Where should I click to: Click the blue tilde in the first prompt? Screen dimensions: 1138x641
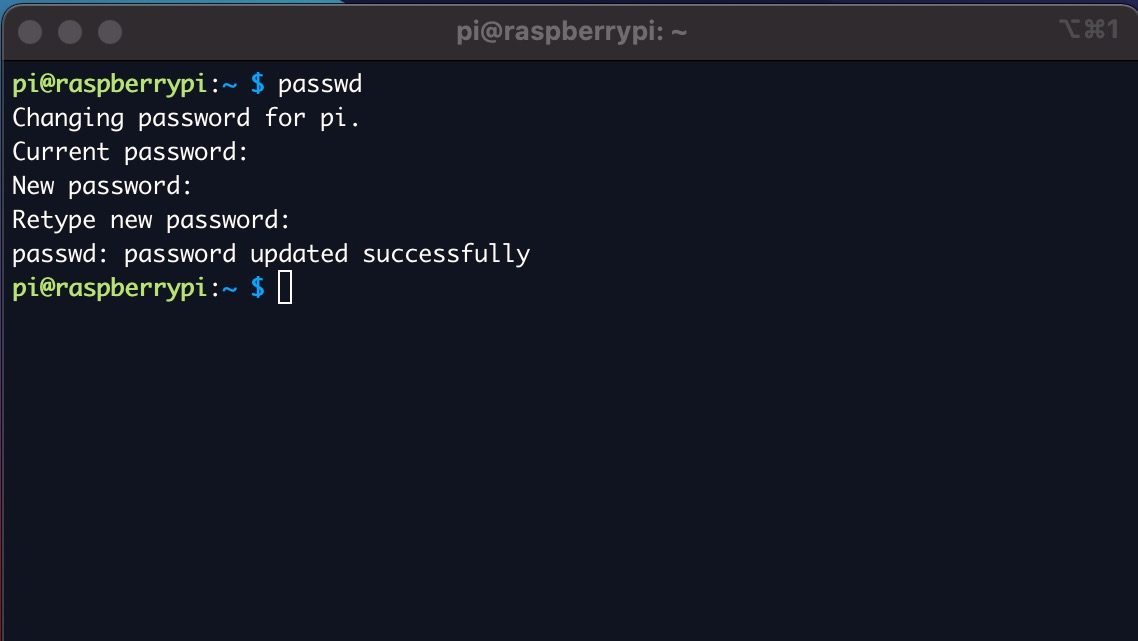pyautogui.click(x=229, y=85)
